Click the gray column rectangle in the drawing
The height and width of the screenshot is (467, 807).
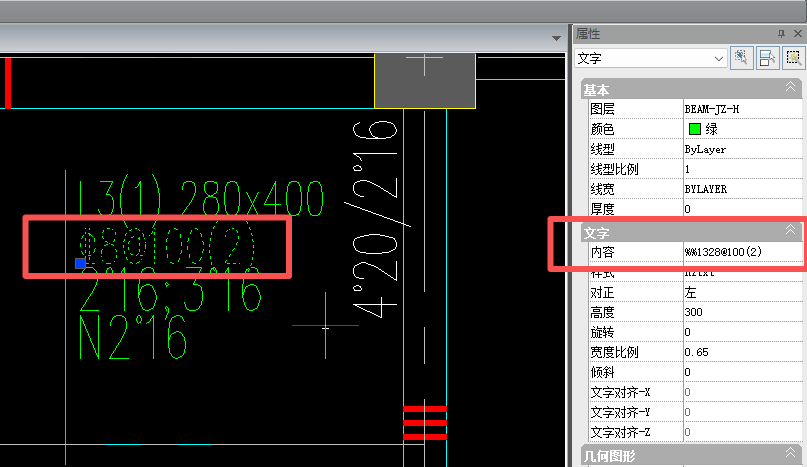click(425, 81)
